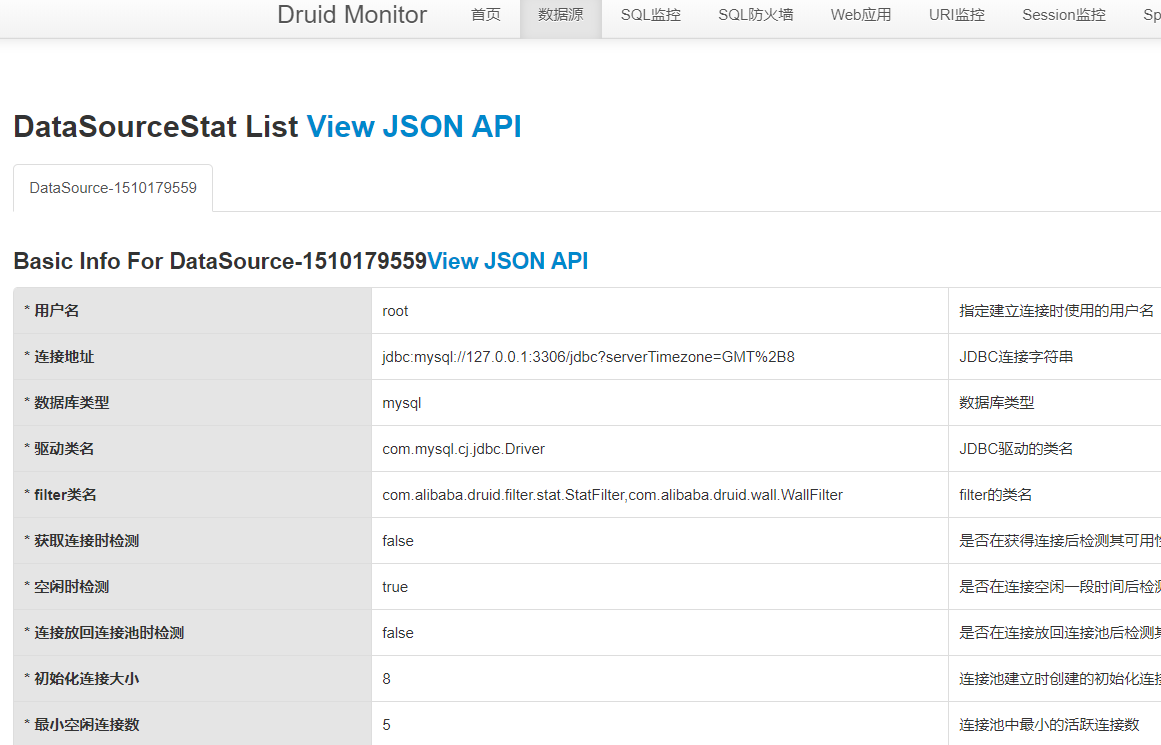Select the value 8 for 初始化连接大小
The image size is (1161, 745).
[387, 678]
